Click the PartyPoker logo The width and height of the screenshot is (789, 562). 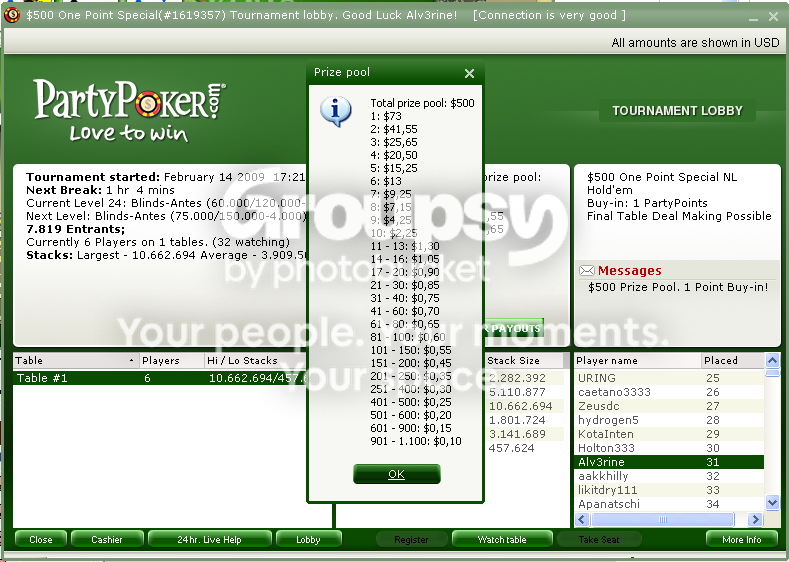[129, 111]
